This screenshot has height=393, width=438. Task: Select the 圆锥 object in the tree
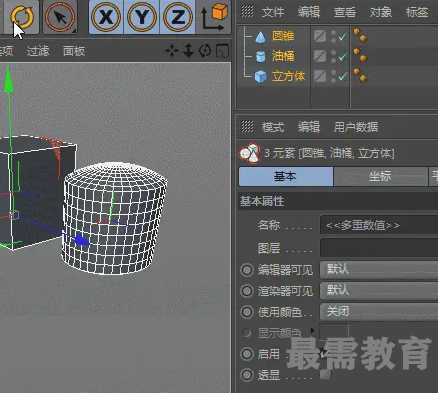pyautogui.click(x=283, y=36)
